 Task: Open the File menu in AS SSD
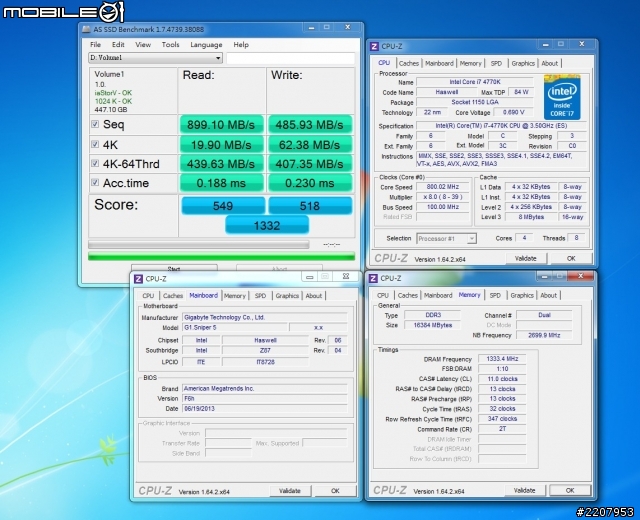(x=96, y=44)
